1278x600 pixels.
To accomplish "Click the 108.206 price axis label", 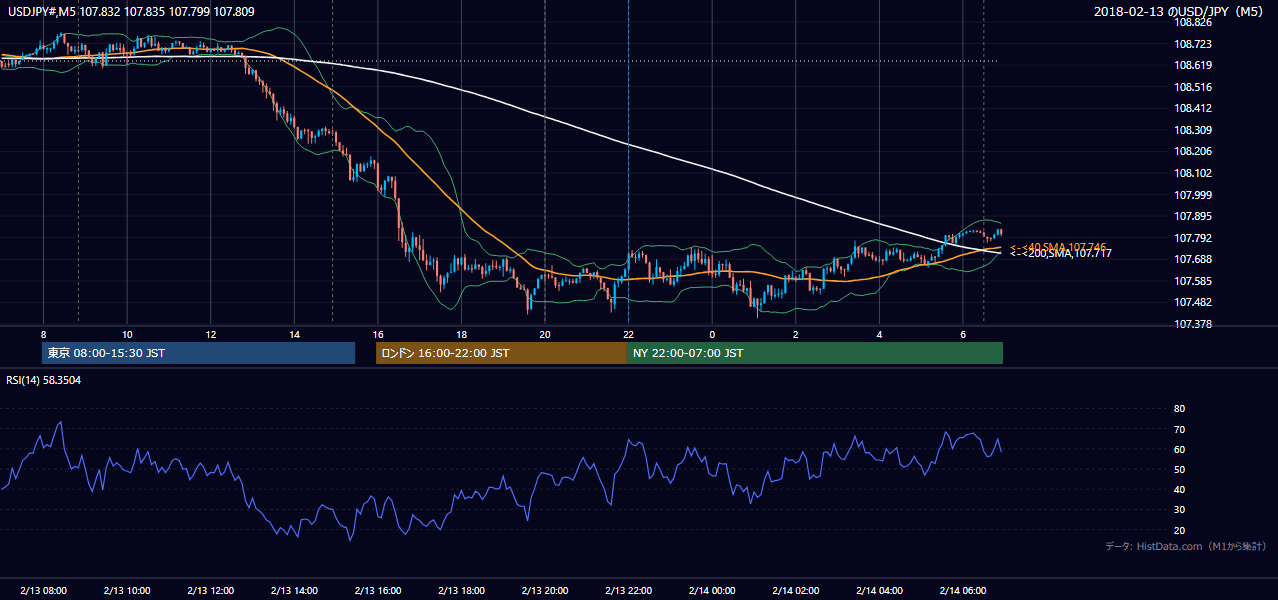I will click(1193, 151).
